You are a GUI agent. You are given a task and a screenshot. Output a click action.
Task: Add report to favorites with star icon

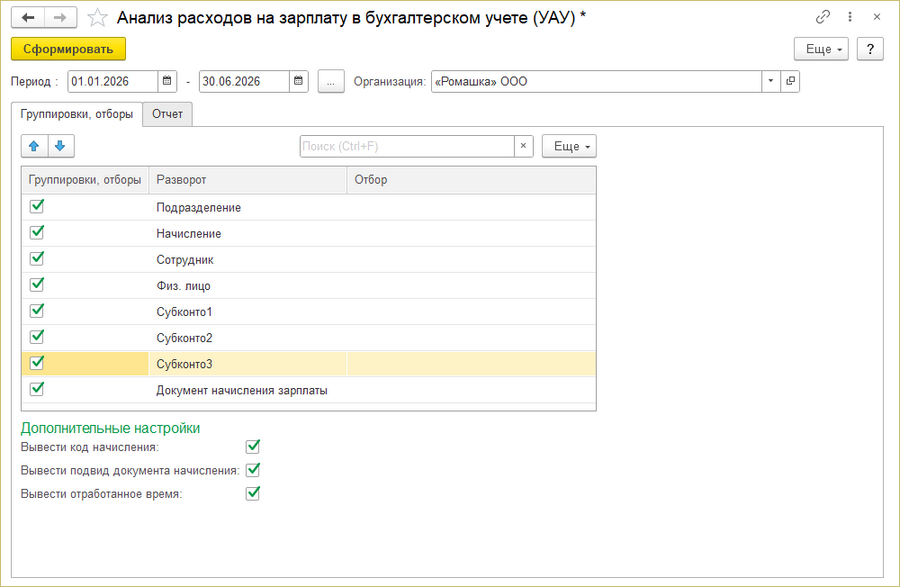[97, 18]
